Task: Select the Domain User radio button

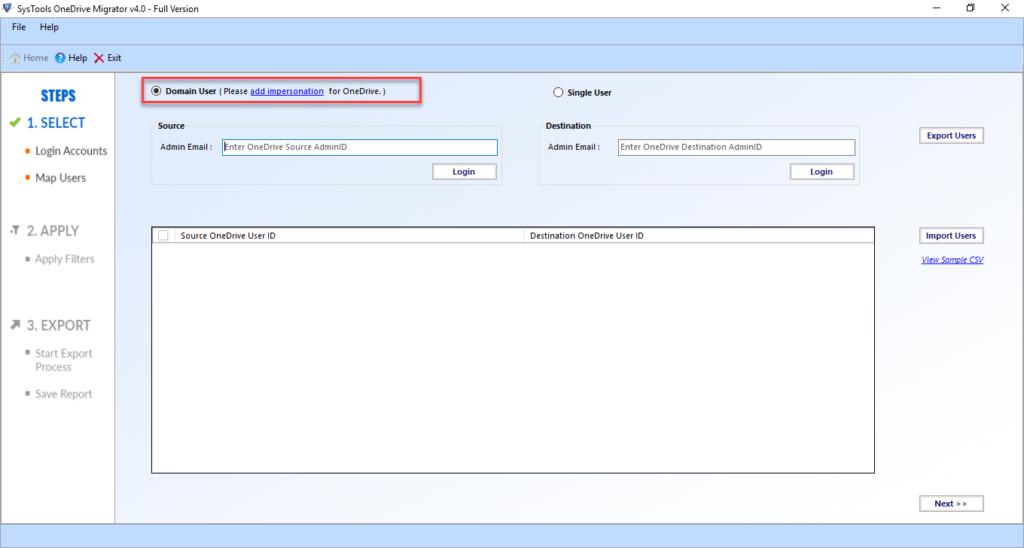Action: point(156,91)
